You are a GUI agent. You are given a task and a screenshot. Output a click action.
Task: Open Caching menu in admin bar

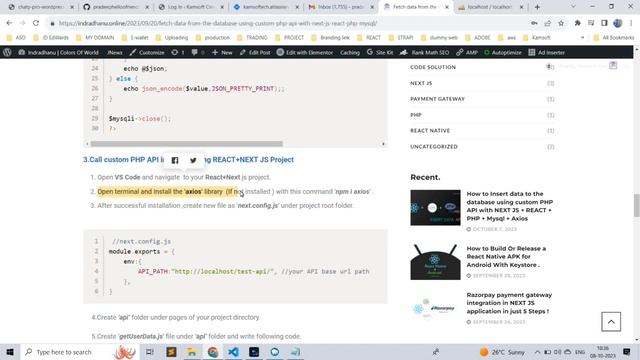click(x=350, y=52)
